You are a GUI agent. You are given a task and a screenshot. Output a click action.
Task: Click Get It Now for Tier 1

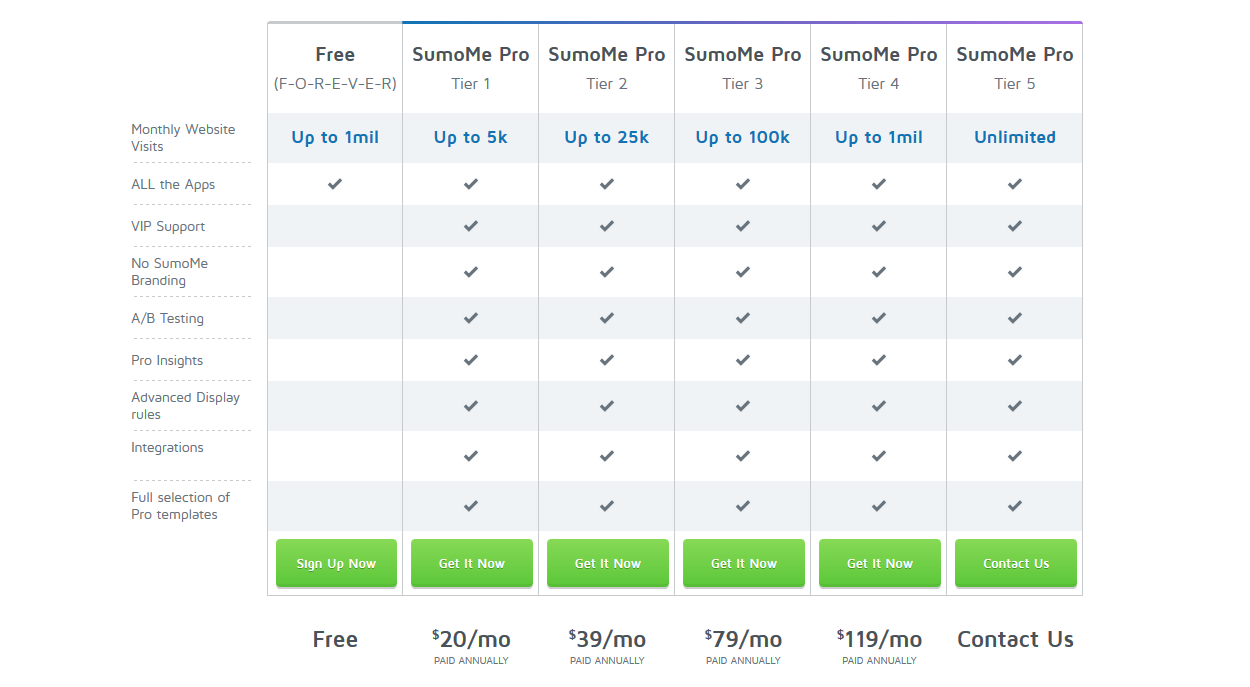[x=471, y=563]
